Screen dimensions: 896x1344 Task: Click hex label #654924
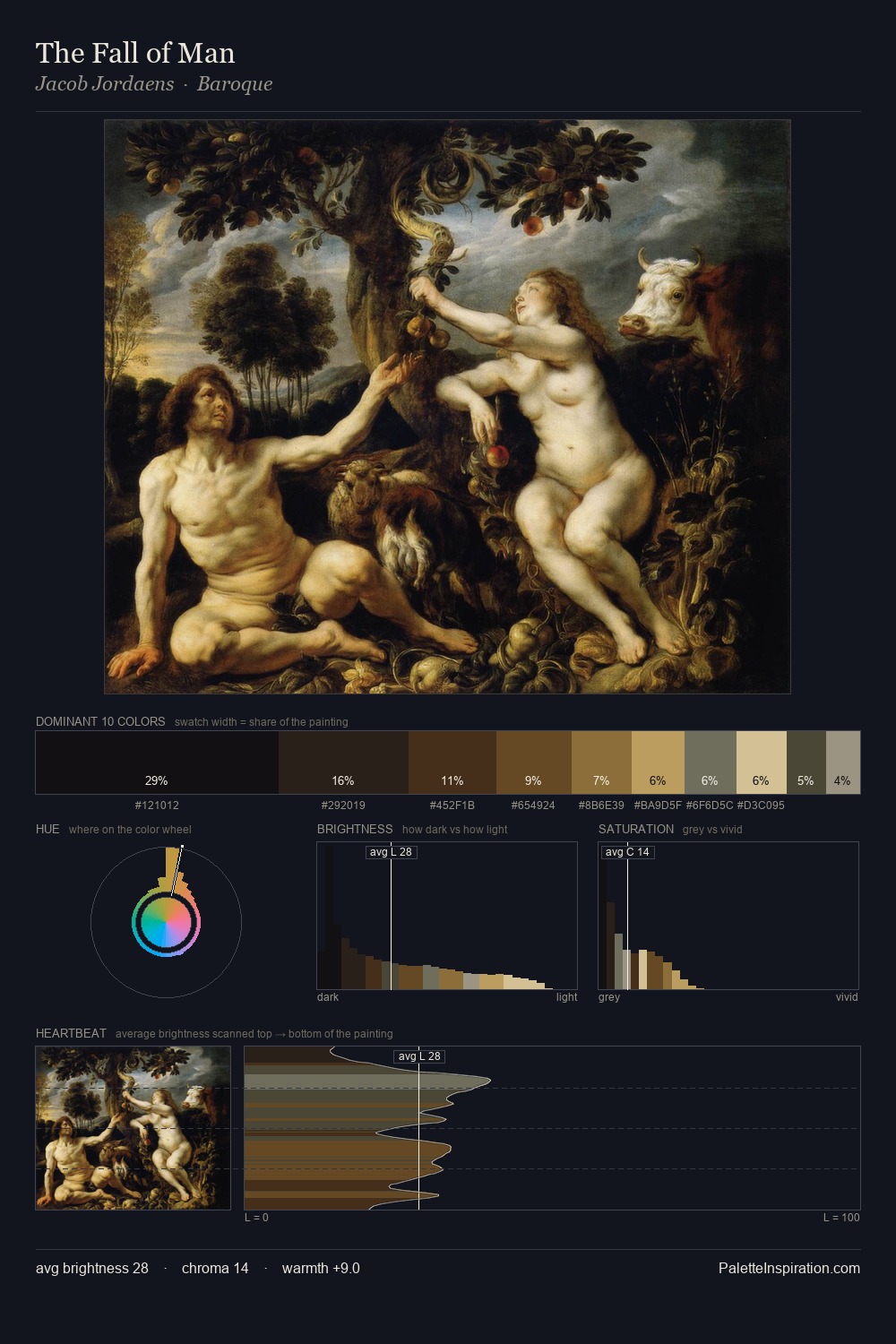pyautogui.click(x=533, y=806)
